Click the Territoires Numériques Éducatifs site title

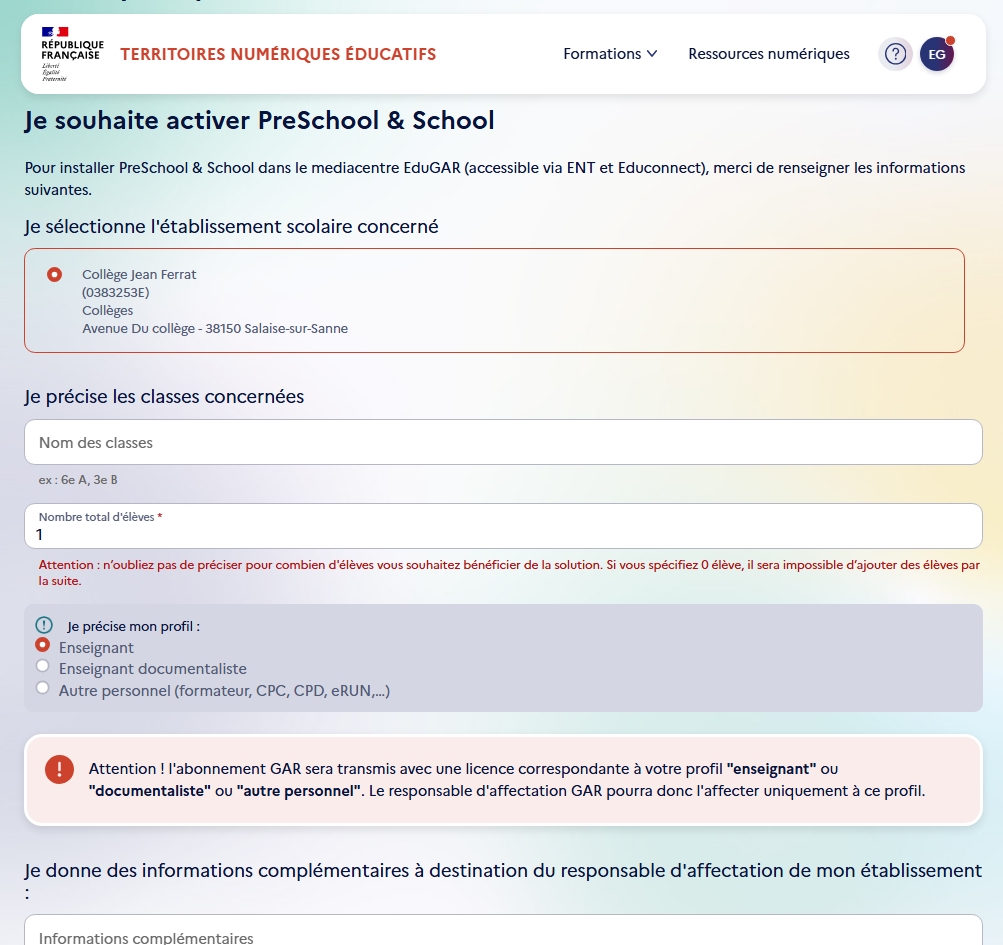point(278,54)
